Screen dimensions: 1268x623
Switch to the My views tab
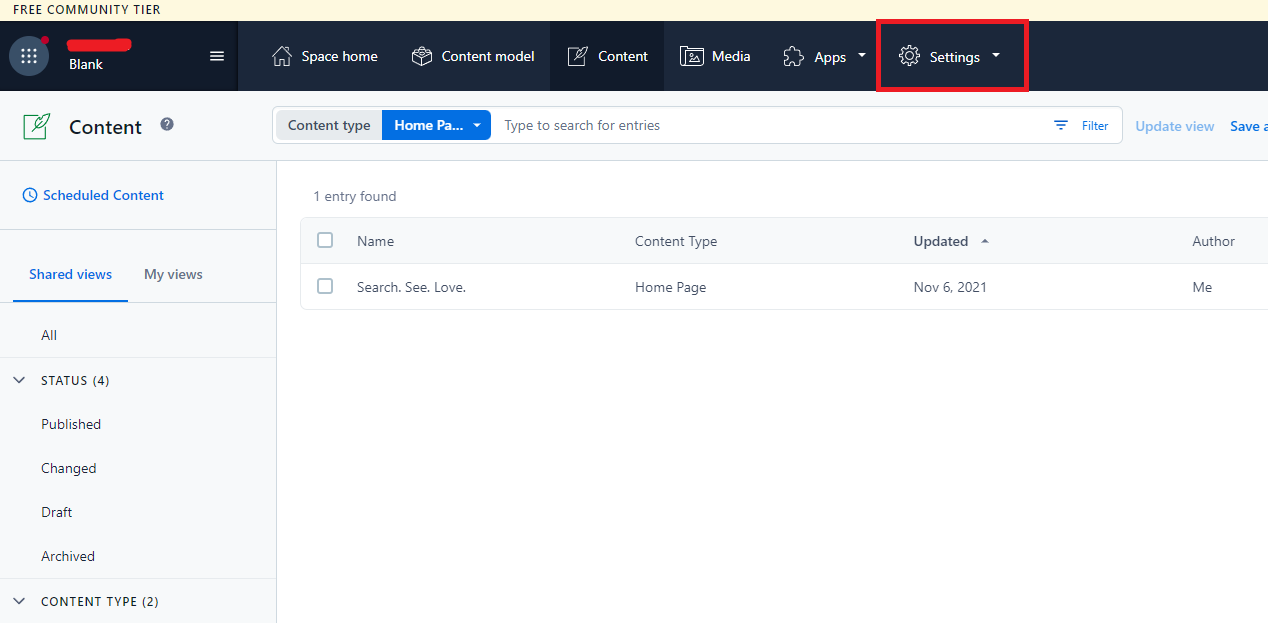[x=173, y=274]
